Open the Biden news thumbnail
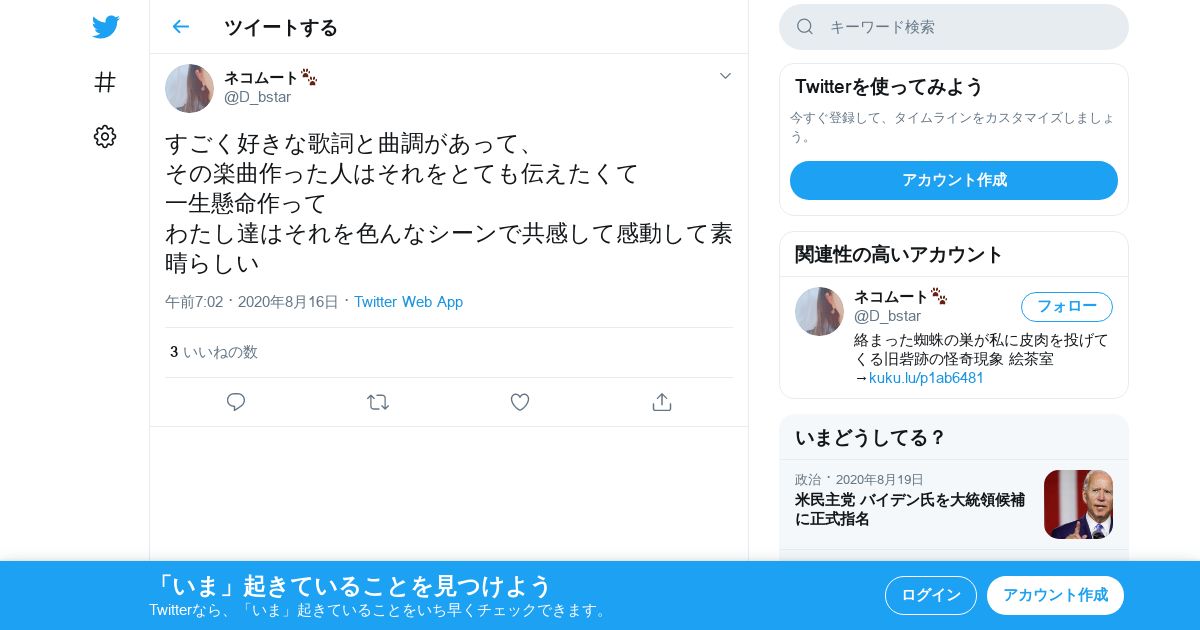The image size is (1200, 630). (x=1078, y=504)
